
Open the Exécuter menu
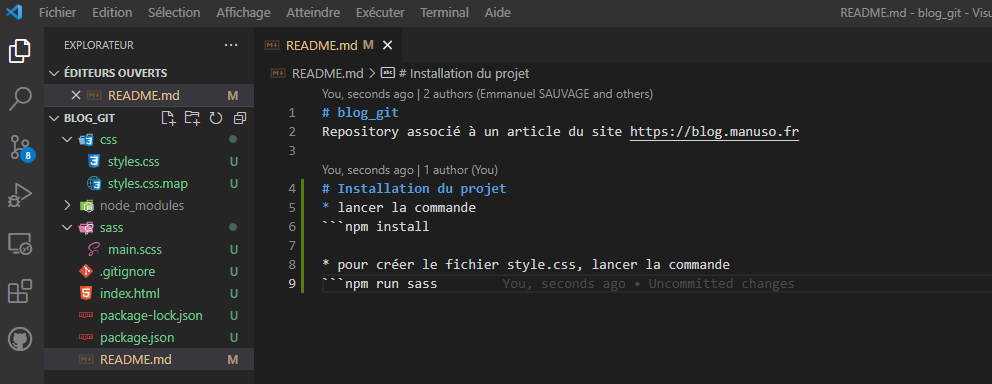(380, 13)
